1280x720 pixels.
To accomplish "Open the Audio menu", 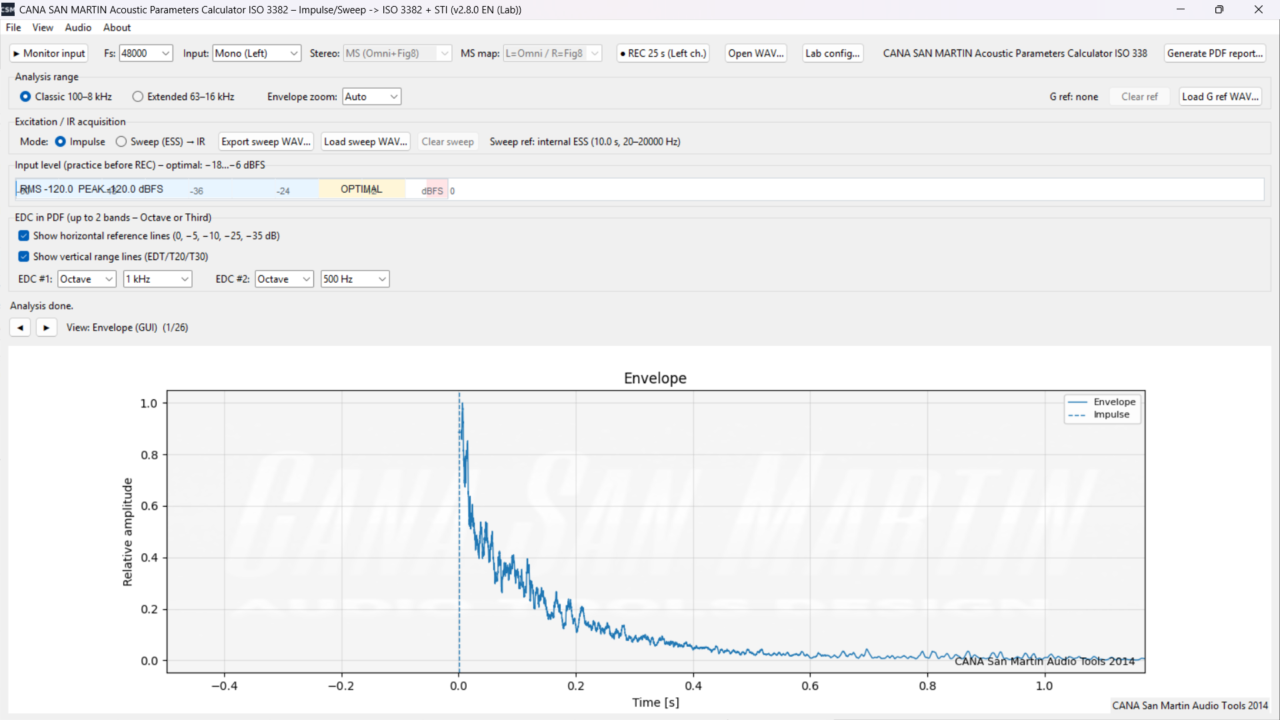I will (78, 28).
